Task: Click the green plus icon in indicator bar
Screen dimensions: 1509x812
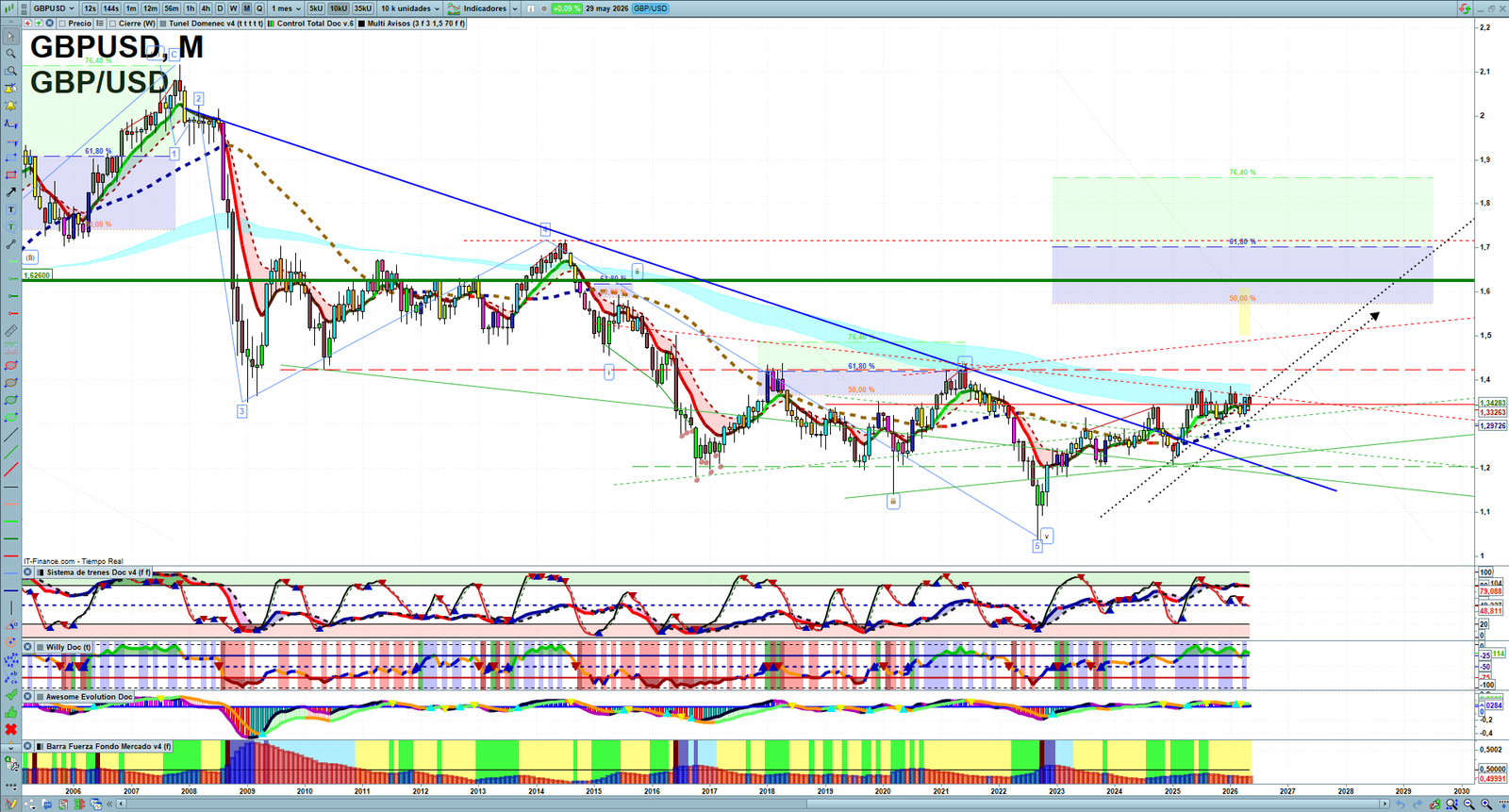Action: tap(39, 24)
